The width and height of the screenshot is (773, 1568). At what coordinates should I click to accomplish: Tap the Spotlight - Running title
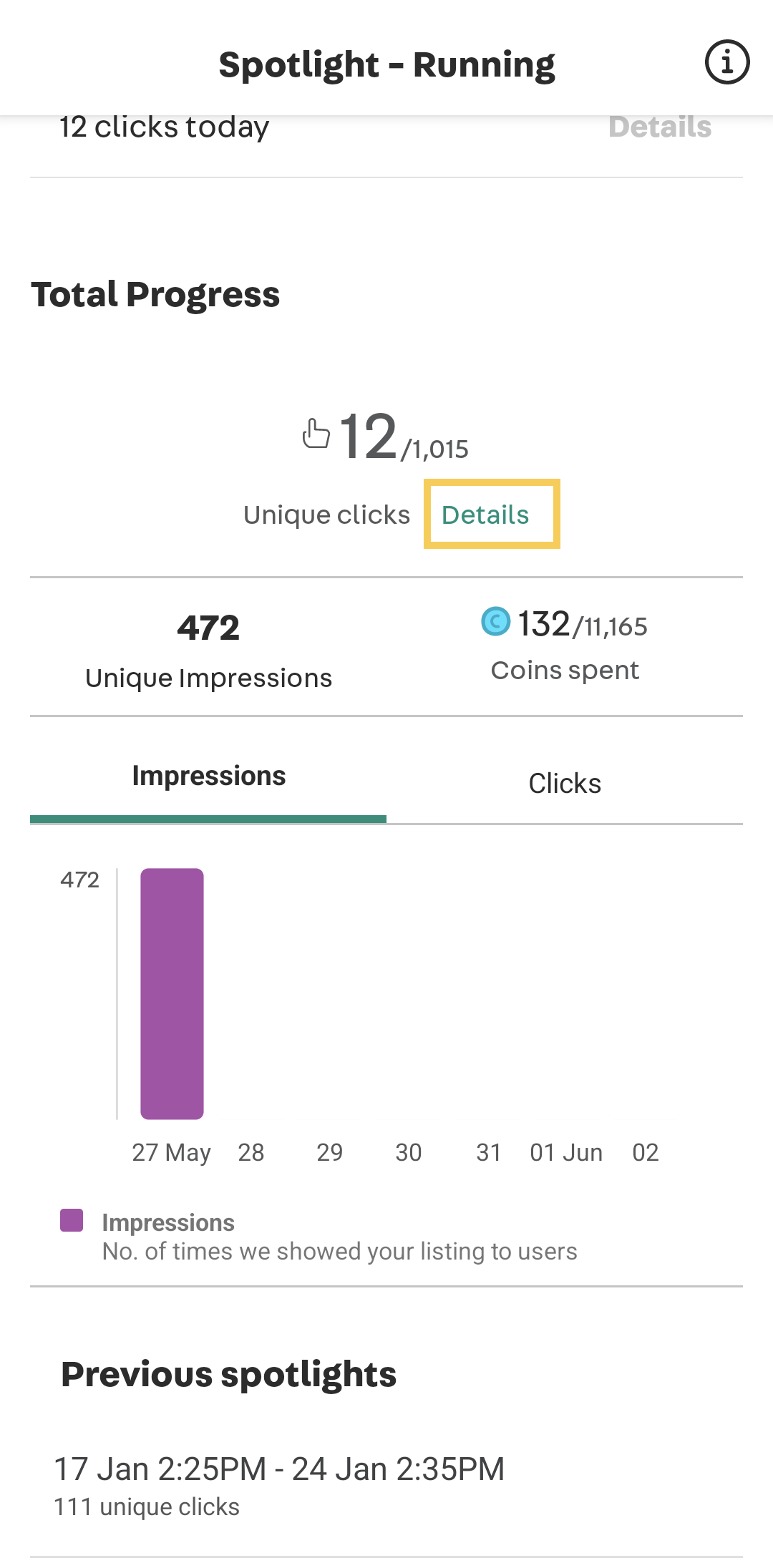(386, 65)
